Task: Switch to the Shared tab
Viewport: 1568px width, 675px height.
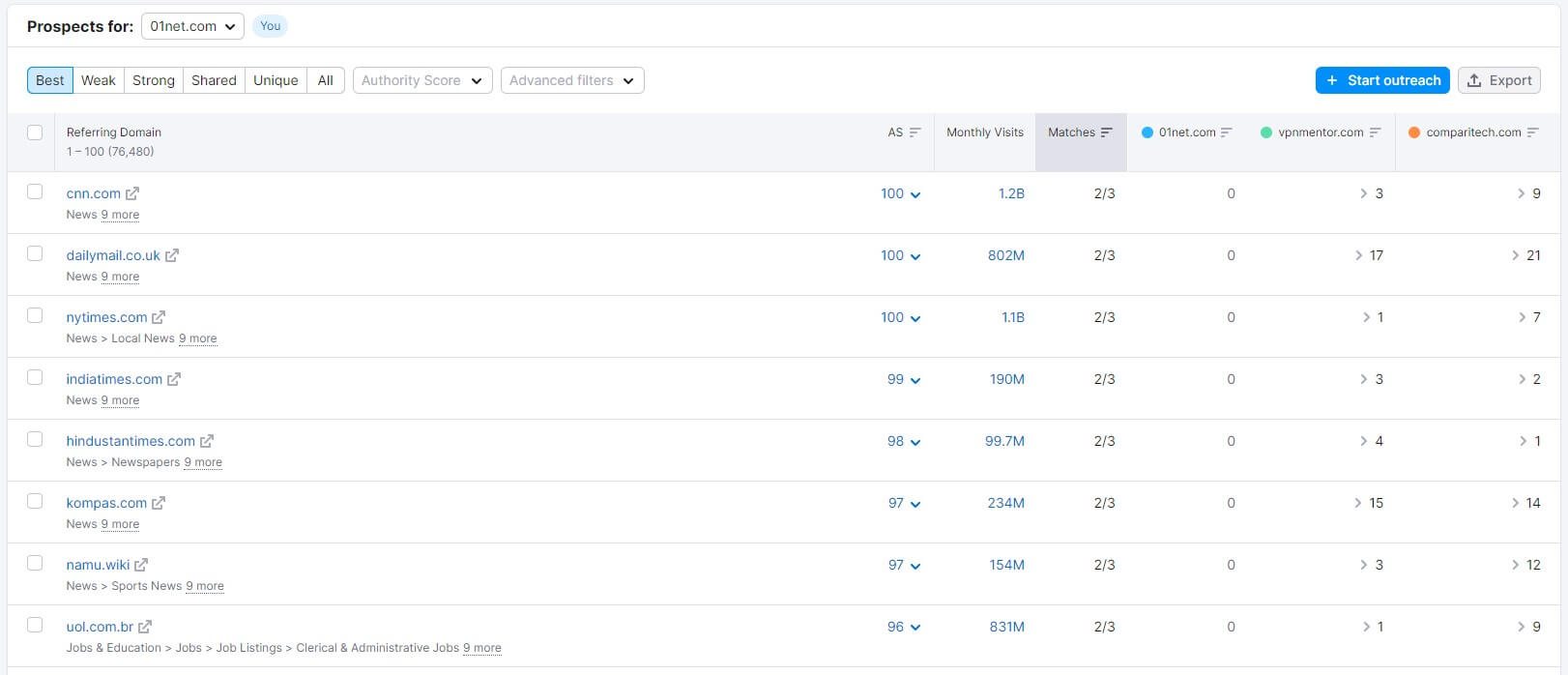Action: point(214,80)
